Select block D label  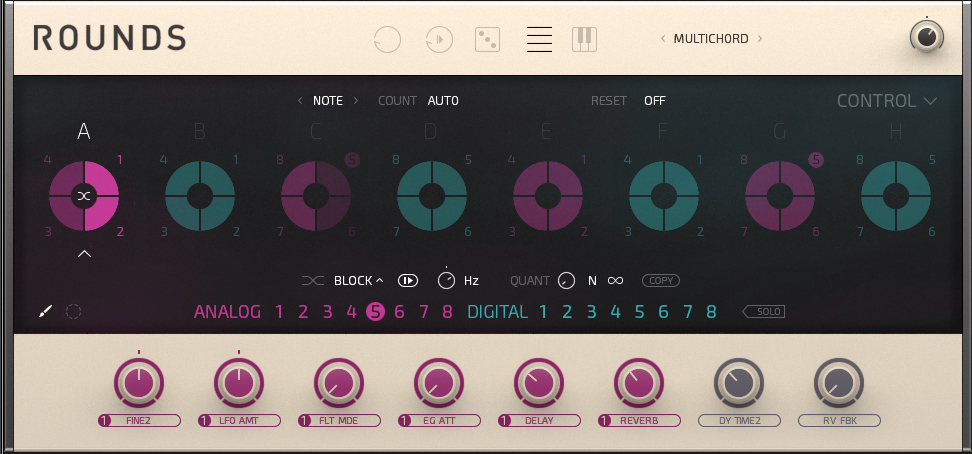coord(431,131)
